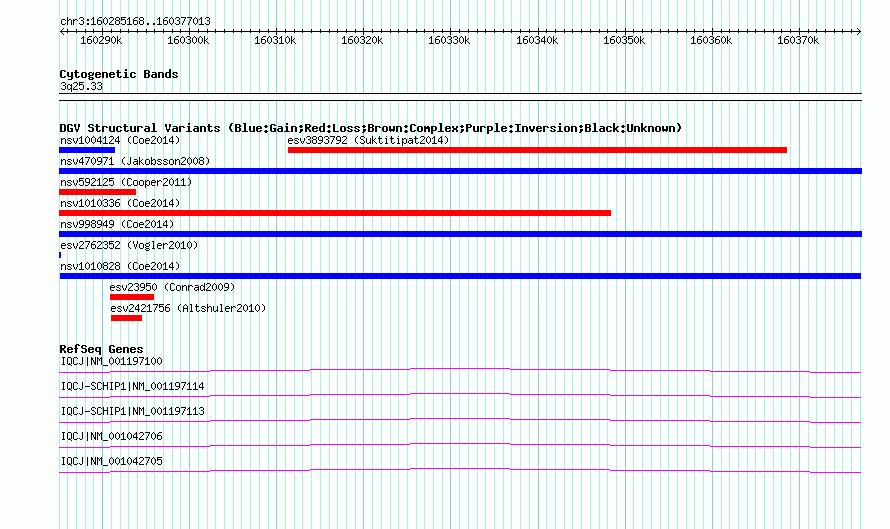Viewport: 890px width, 529px height.
Task: Open the nsv998949 (Coe2014) label
Action: [117, 224]
